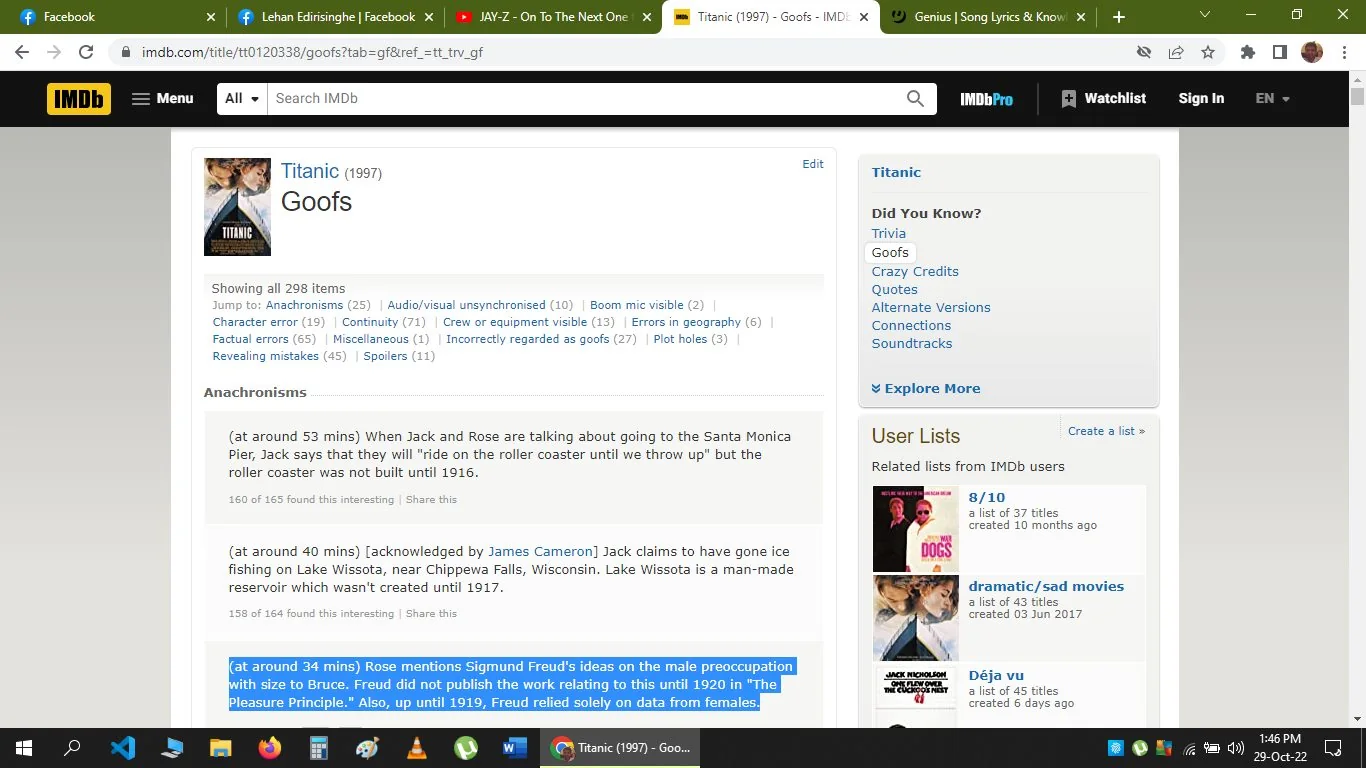1366x768 pixels.
Task: Jump to Crew or equipment visible goofs
Action: tap(515, 322)
